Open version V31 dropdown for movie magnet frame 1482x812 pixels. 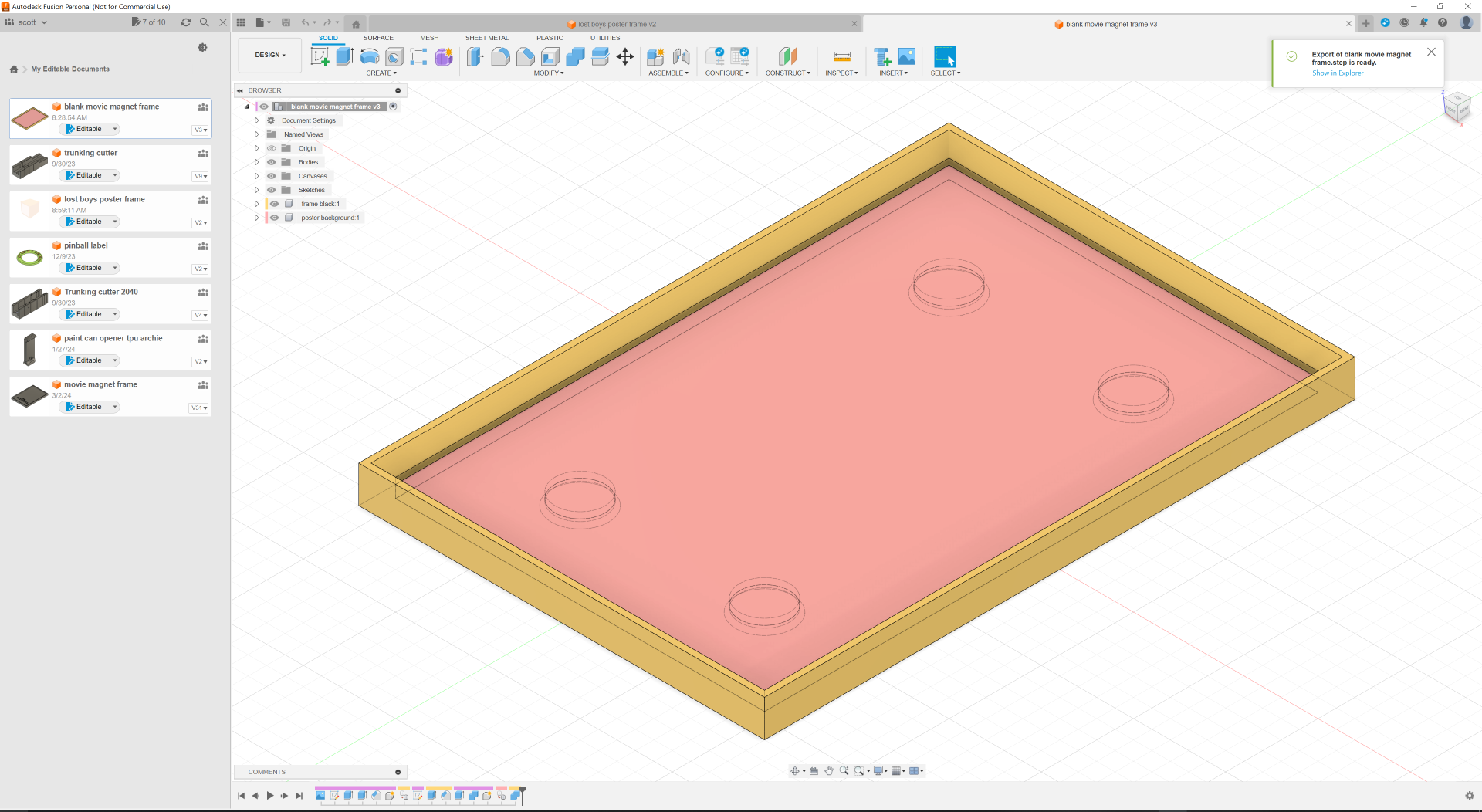click(199, 408)
